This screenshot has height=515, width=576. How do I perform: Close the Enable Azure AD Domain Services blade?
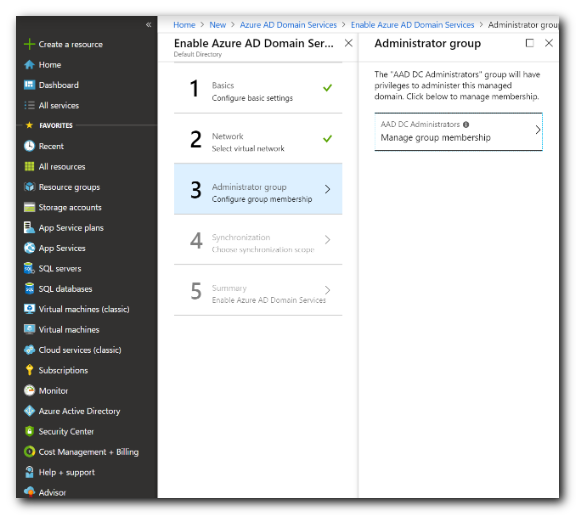[349, 43]
